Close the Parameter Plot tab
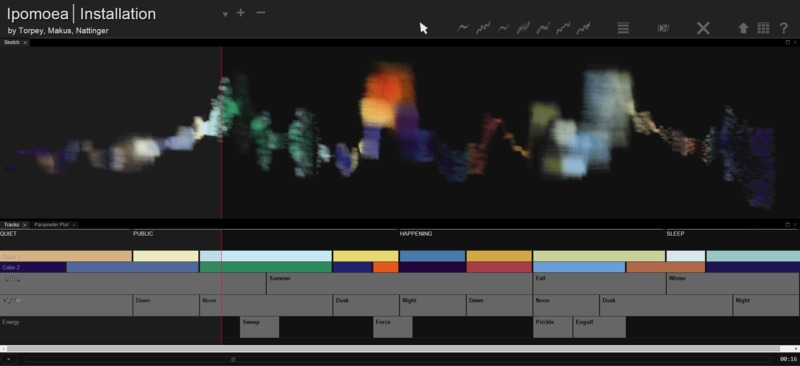800x366 pixels. [74, 225]
